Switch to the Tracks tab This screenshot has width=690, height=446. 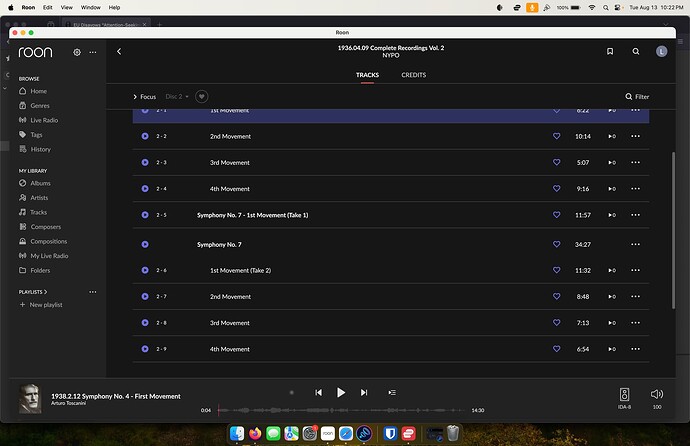[367, 75]
